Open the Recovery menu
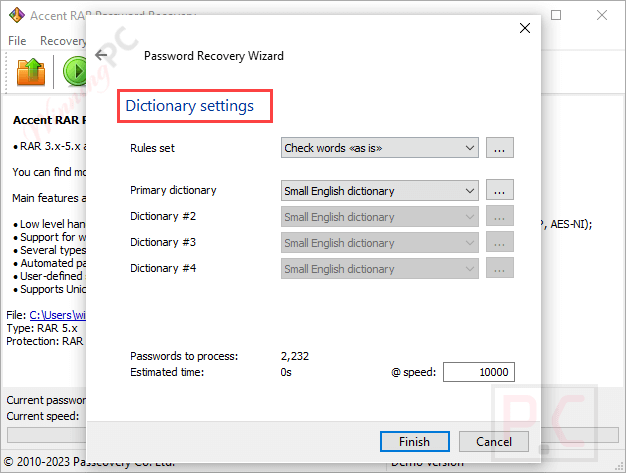This screenshot has height=473, width=626. point(63,41)
